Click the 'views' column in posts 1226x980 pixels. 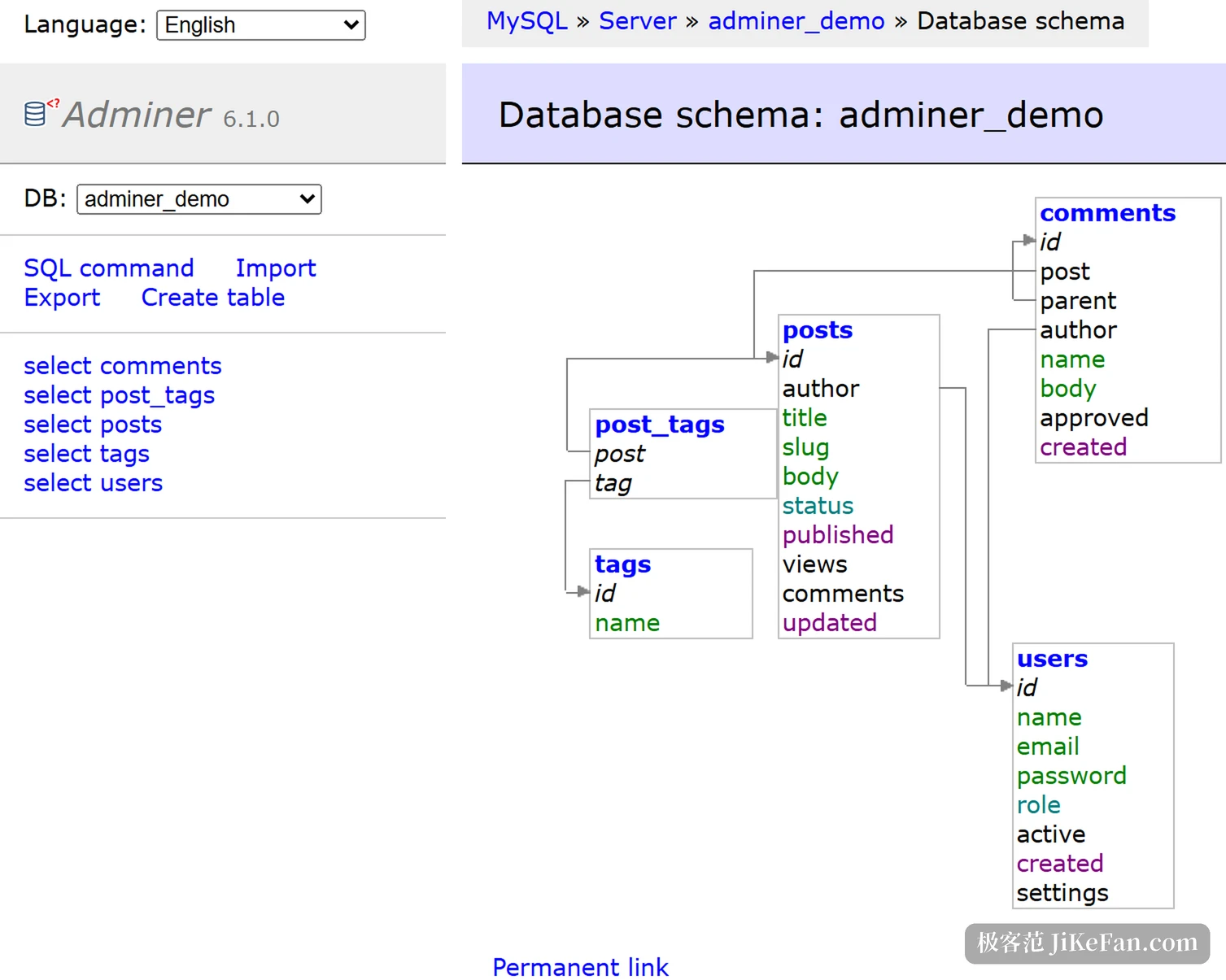(815, 564)
